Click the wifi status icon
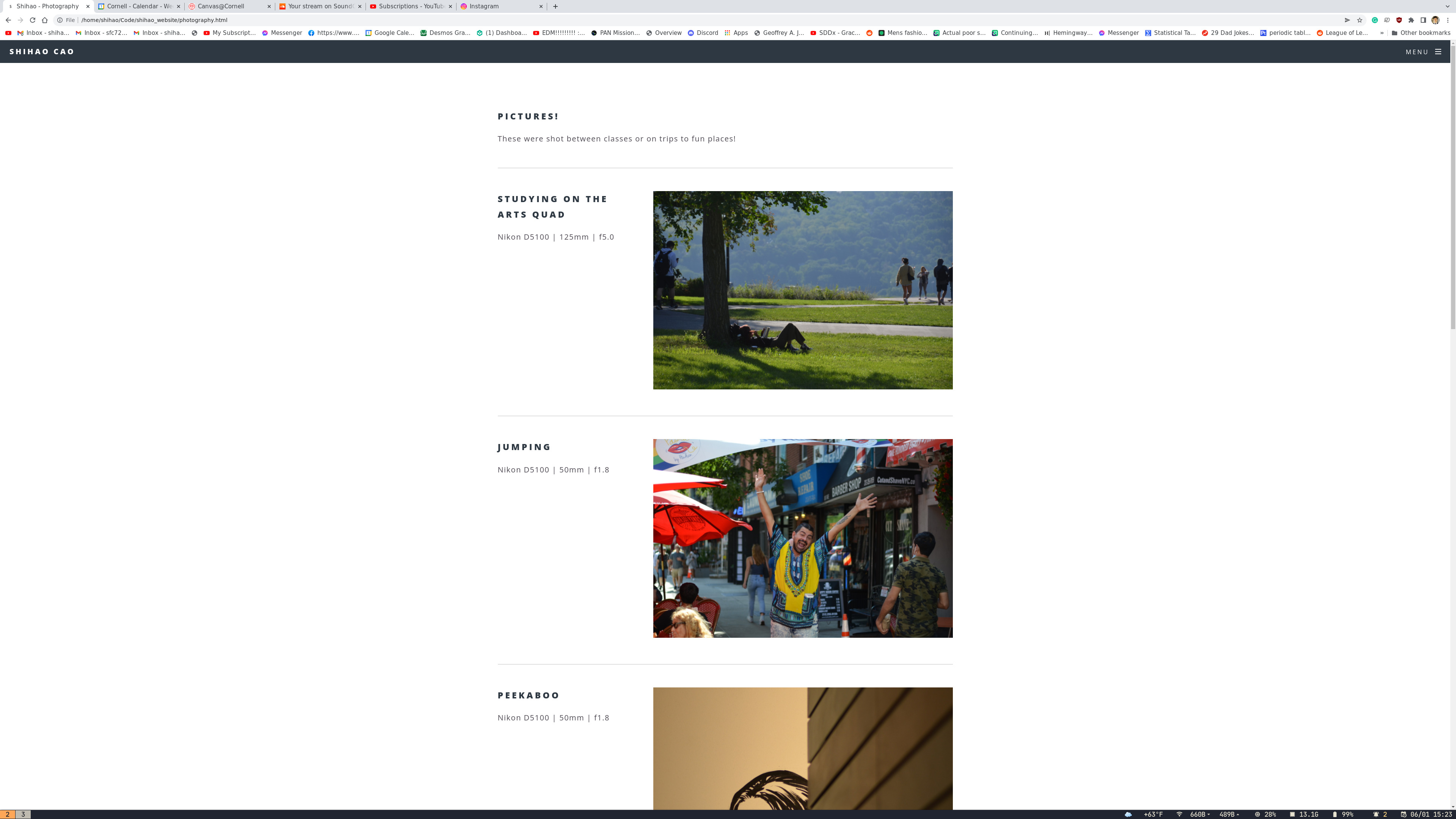Screen dimensions: 1456x819 pos(1179,814)
